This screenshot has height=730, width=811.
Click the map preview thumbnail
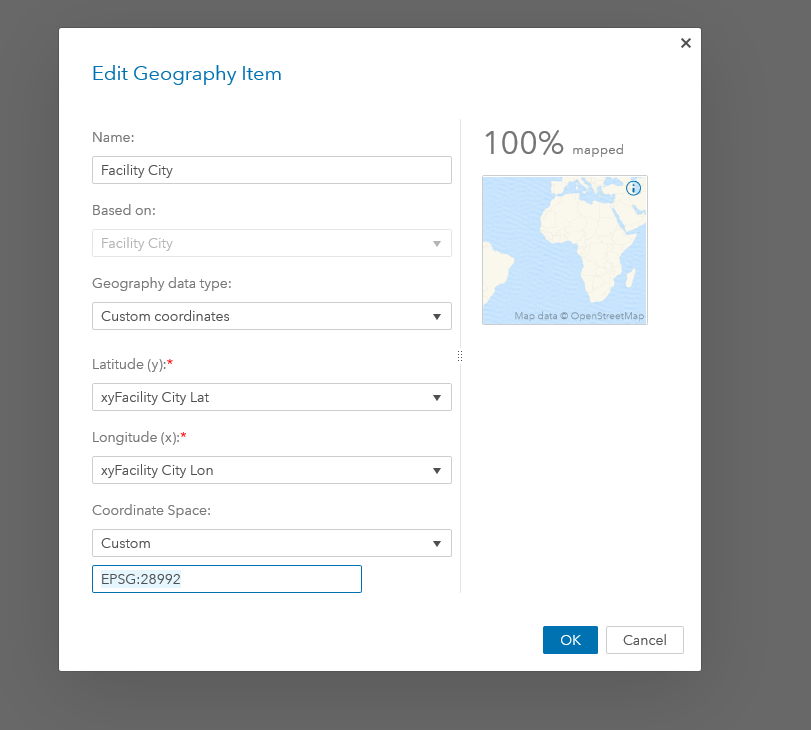[x=564, y=250]
